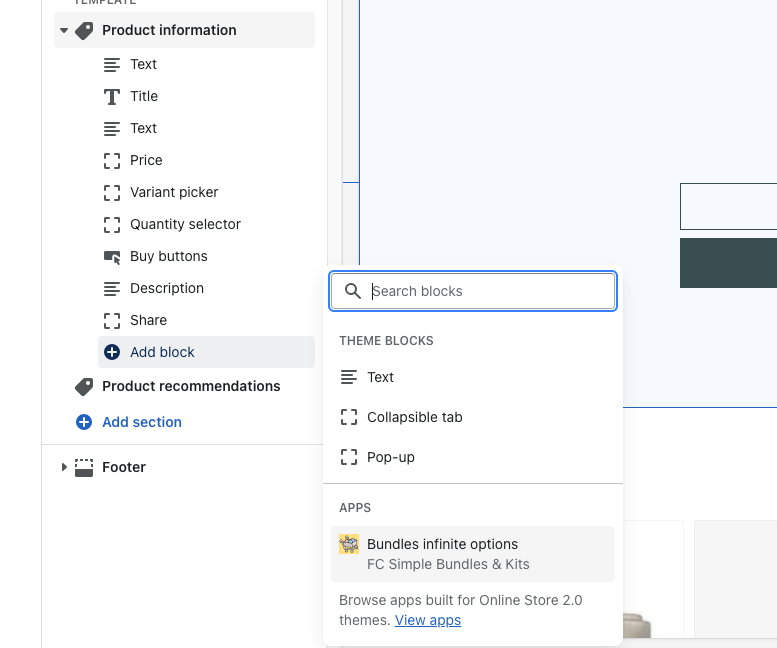Click the Pop-up bracket icon

click(349, 457)
